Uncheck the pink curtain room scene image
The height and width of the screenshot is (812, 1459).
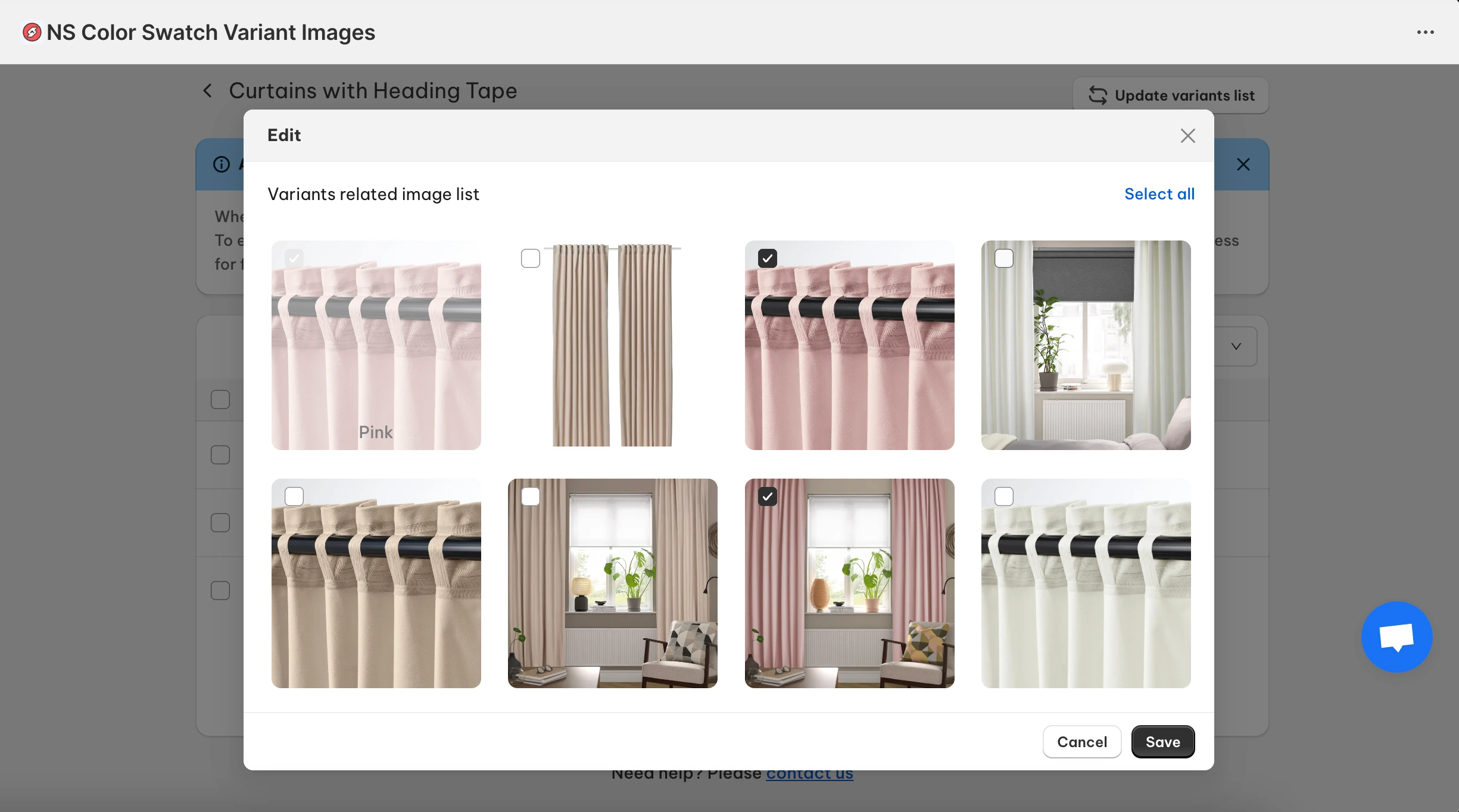pyautogui.click(x=768, y=496)
